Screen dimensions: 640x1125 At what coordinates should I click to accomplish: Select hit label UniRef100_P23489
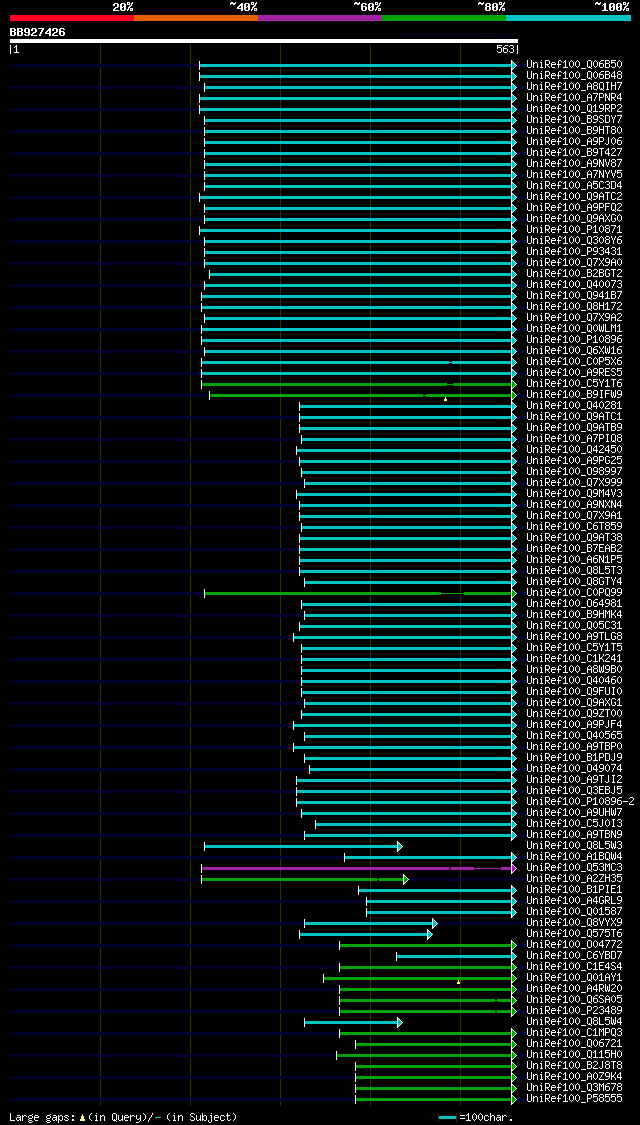[574, 1012]
